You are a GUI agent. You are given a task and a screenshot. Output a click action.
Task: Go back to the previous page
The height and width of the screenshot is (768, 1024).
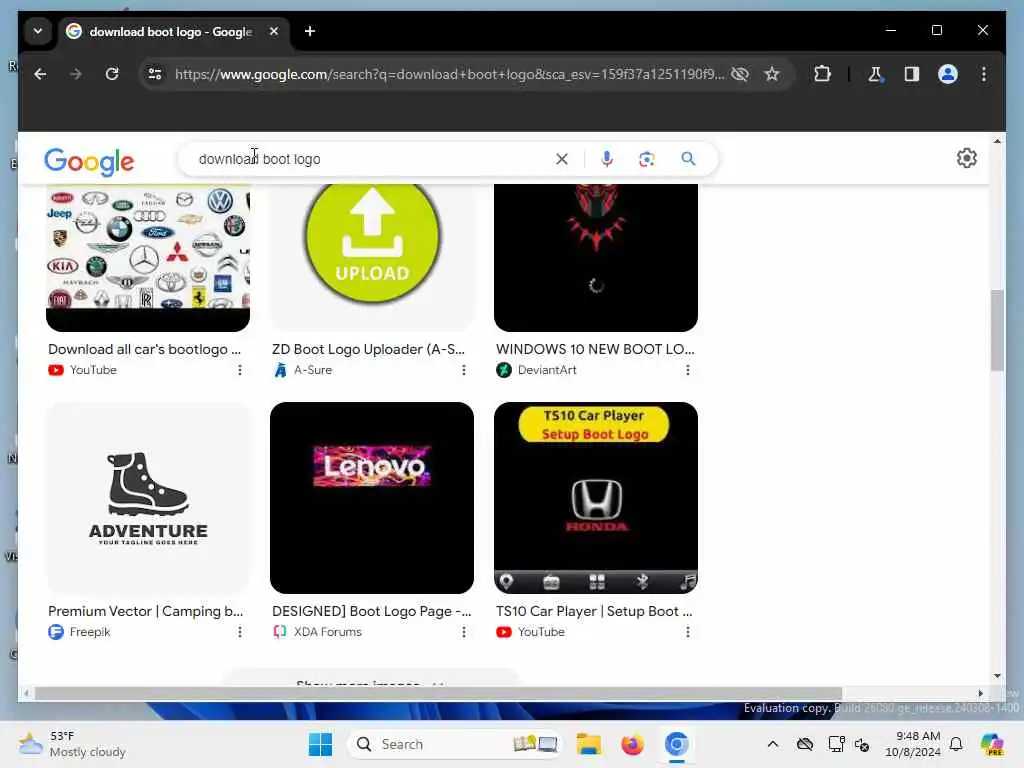[x=40, y=74]
